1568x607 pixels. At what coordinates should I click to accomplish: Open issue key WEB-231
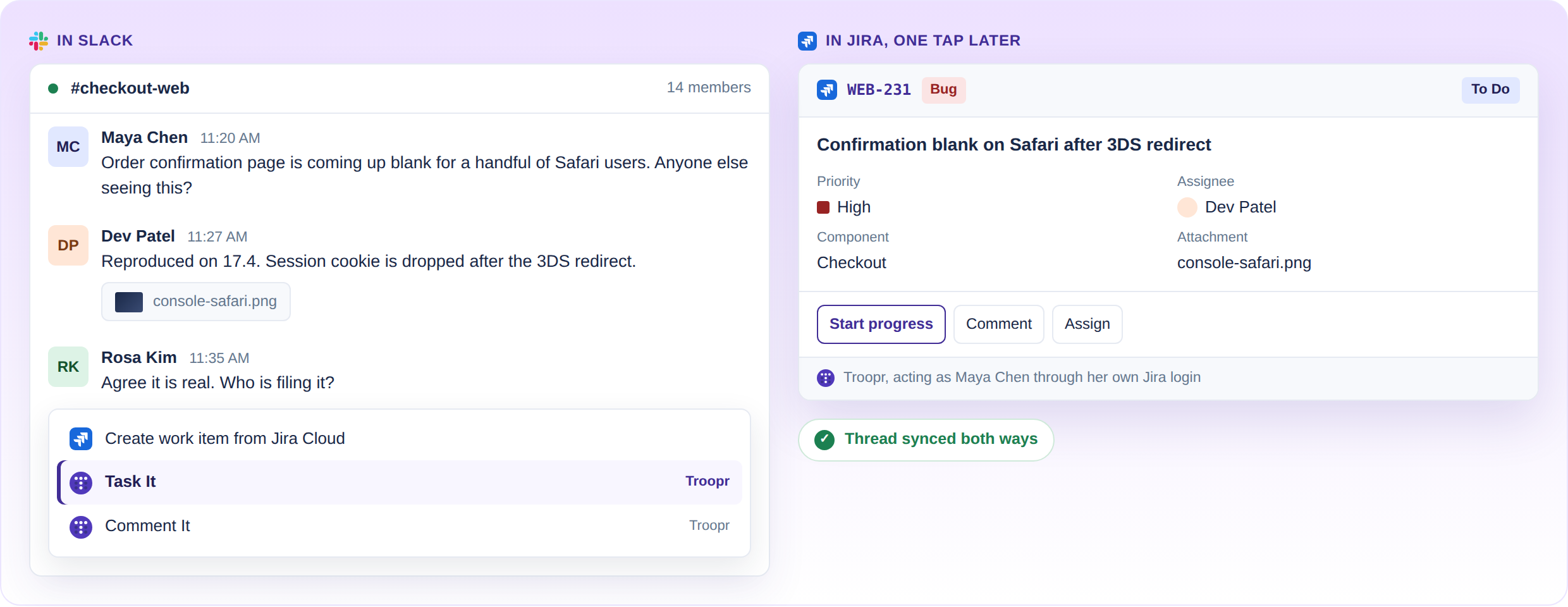coord(879,90)
